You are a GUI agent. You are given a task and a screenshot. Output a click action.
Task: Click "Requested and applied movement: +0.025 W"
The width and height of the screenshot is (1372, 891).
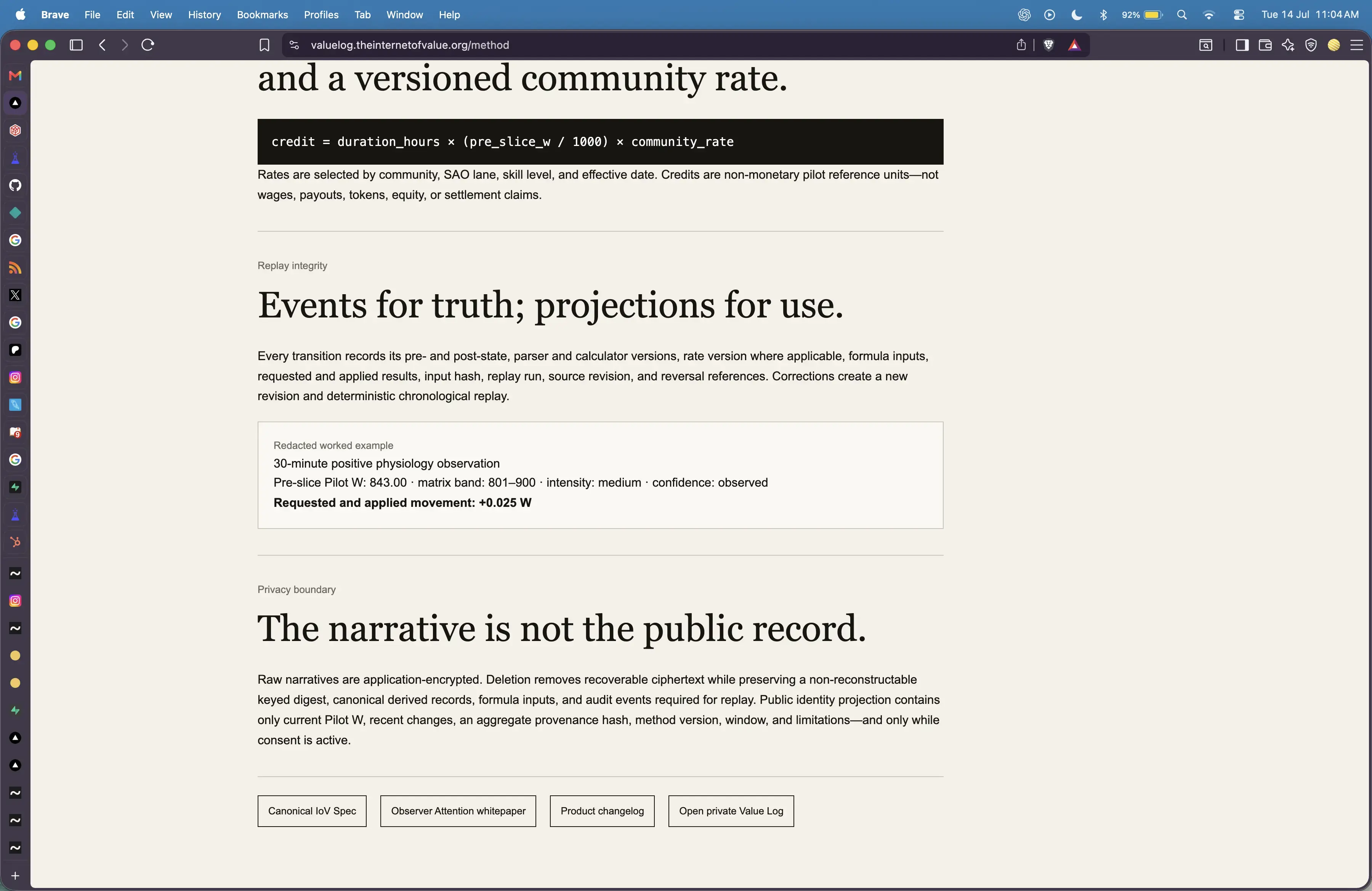[x=402, y=503]
